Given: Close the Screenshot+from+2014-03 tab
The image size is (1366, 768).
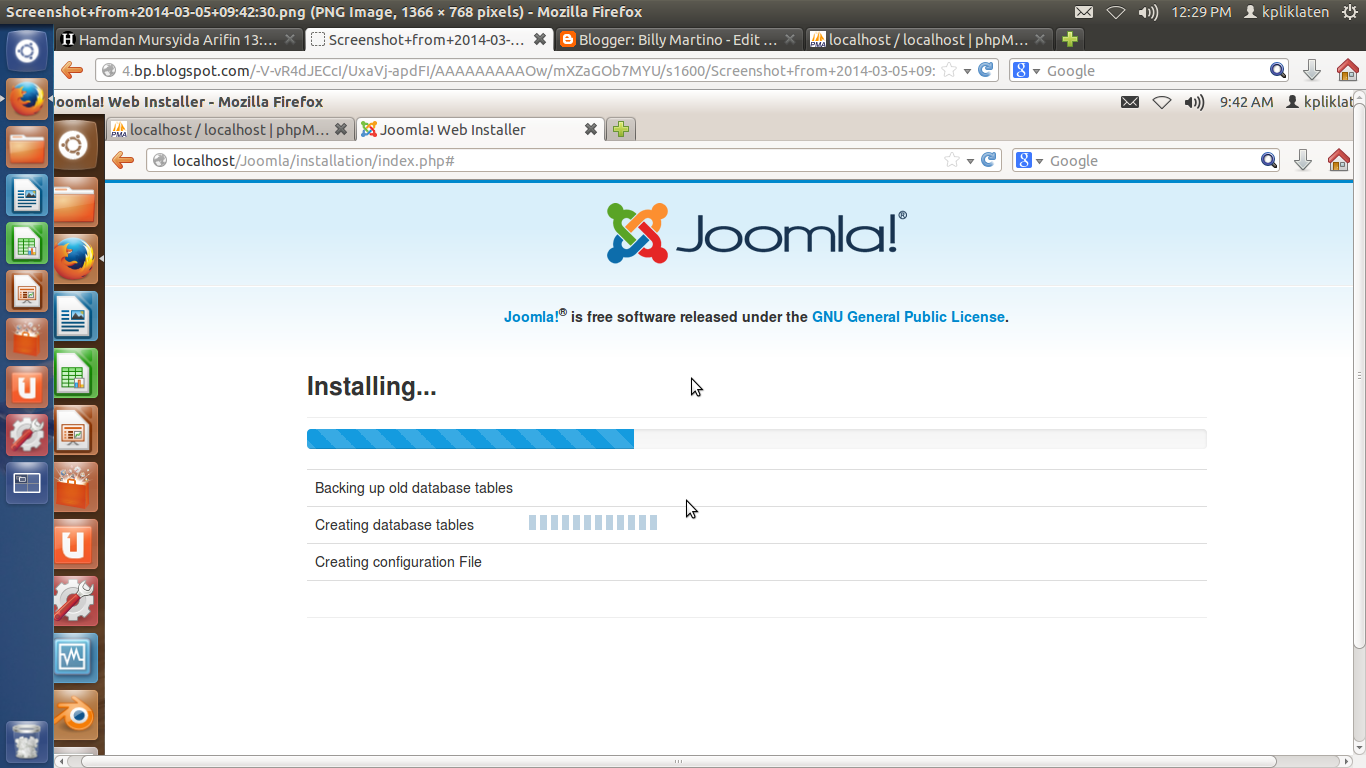Looking at the screenshot, I should (x=539, y=40).
